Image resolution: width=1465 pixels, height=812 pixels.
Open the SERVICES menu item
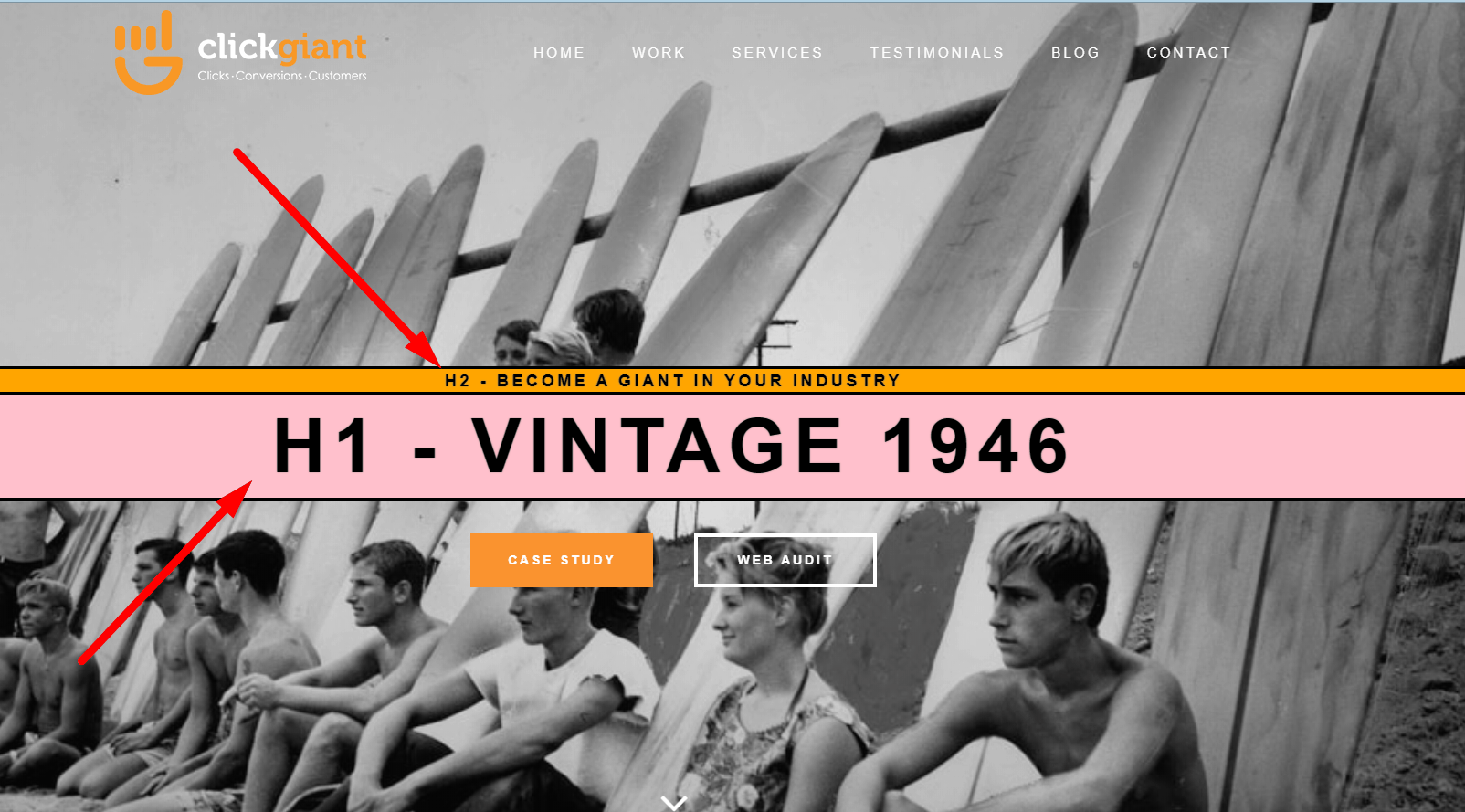click(x=777, y=53)
